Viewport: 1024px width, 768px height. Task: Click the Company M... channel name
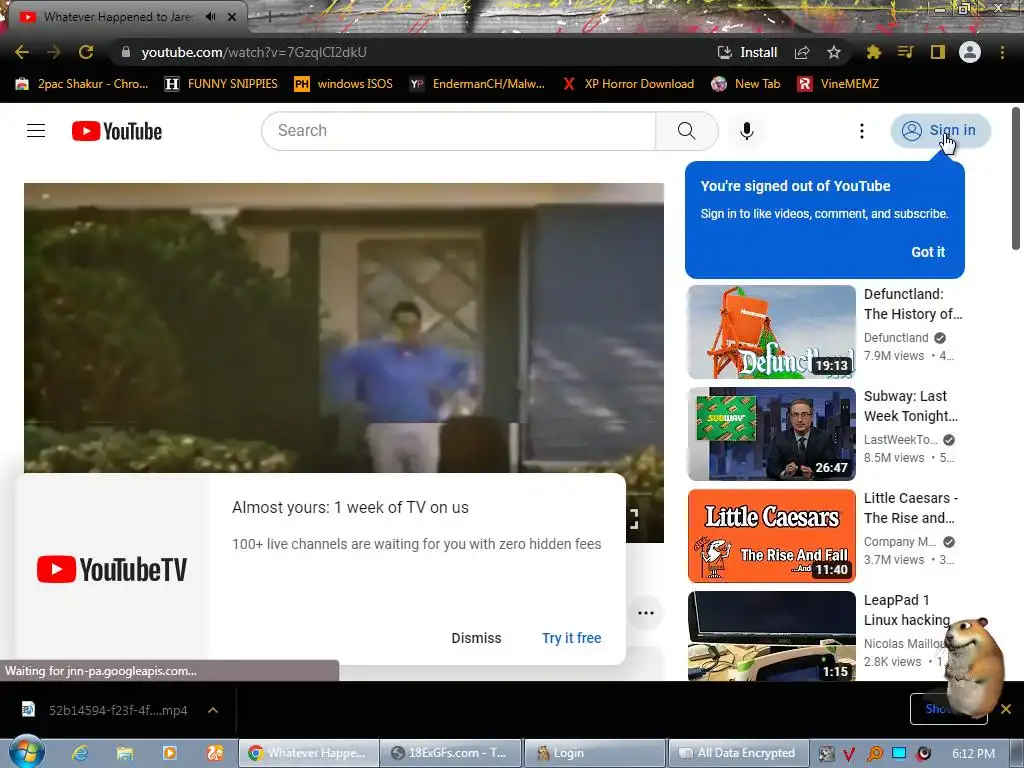click(x=900, y=541)
